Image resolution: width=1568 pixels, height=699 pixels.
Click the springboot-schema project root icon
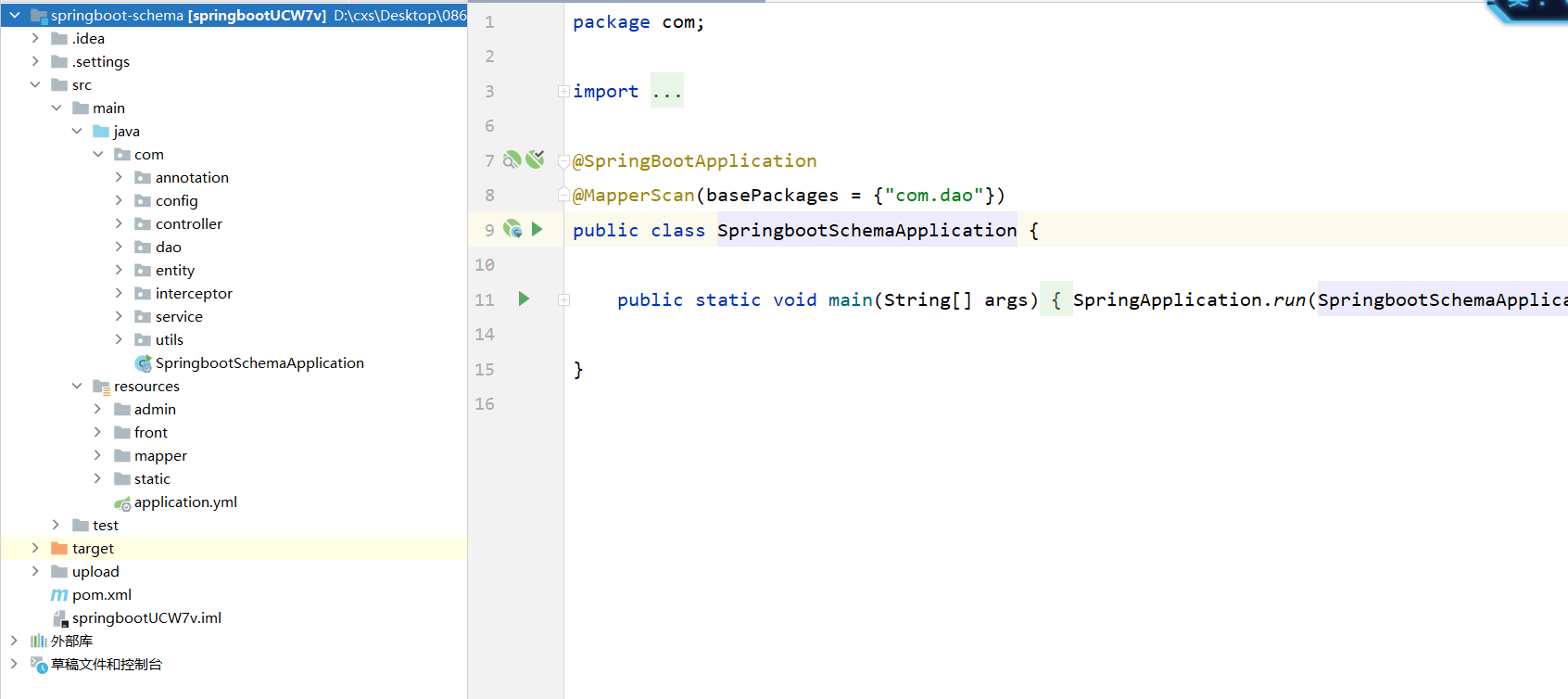[39, 16]
